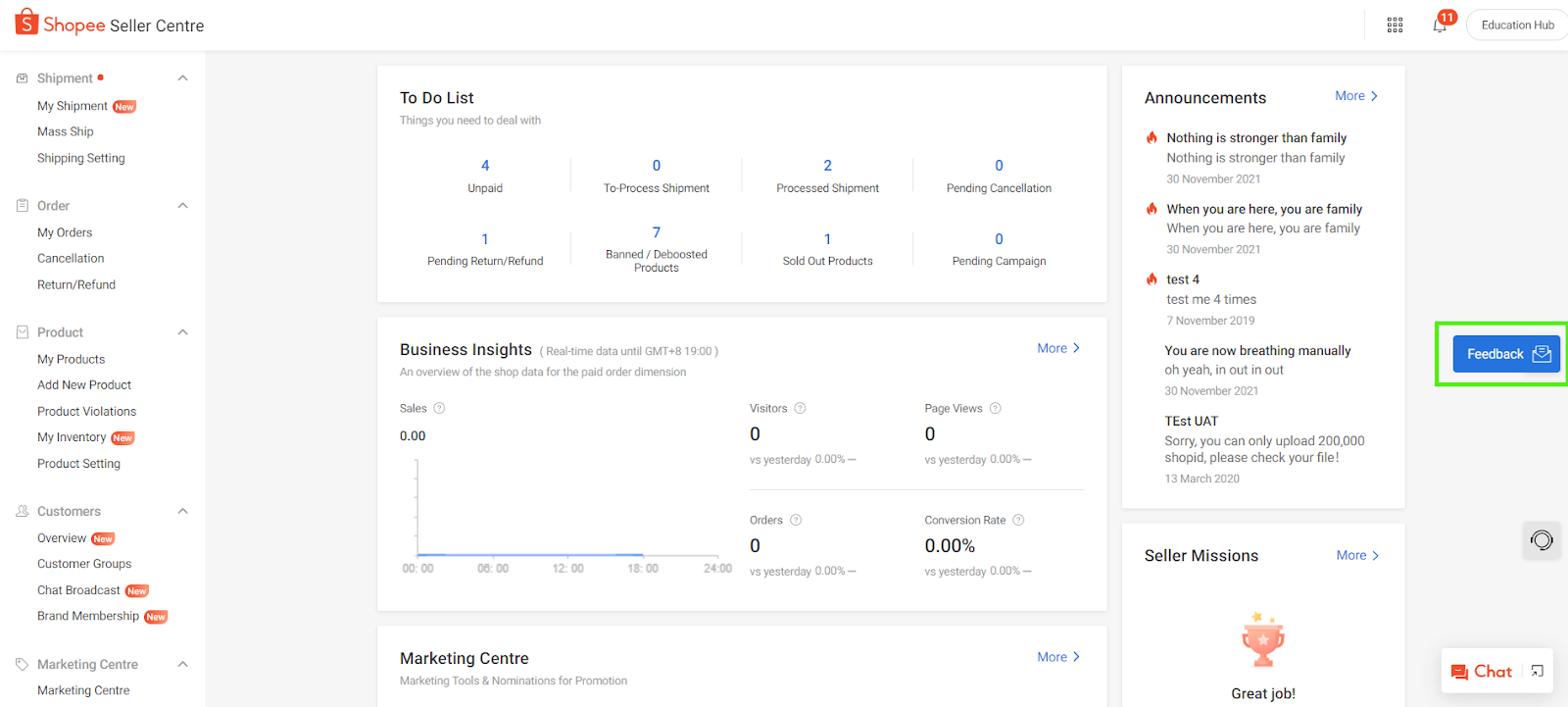Open the customer support headset icon
Image resolution: width=1568 pixels, height=707 pixels.
(1542, 540)
